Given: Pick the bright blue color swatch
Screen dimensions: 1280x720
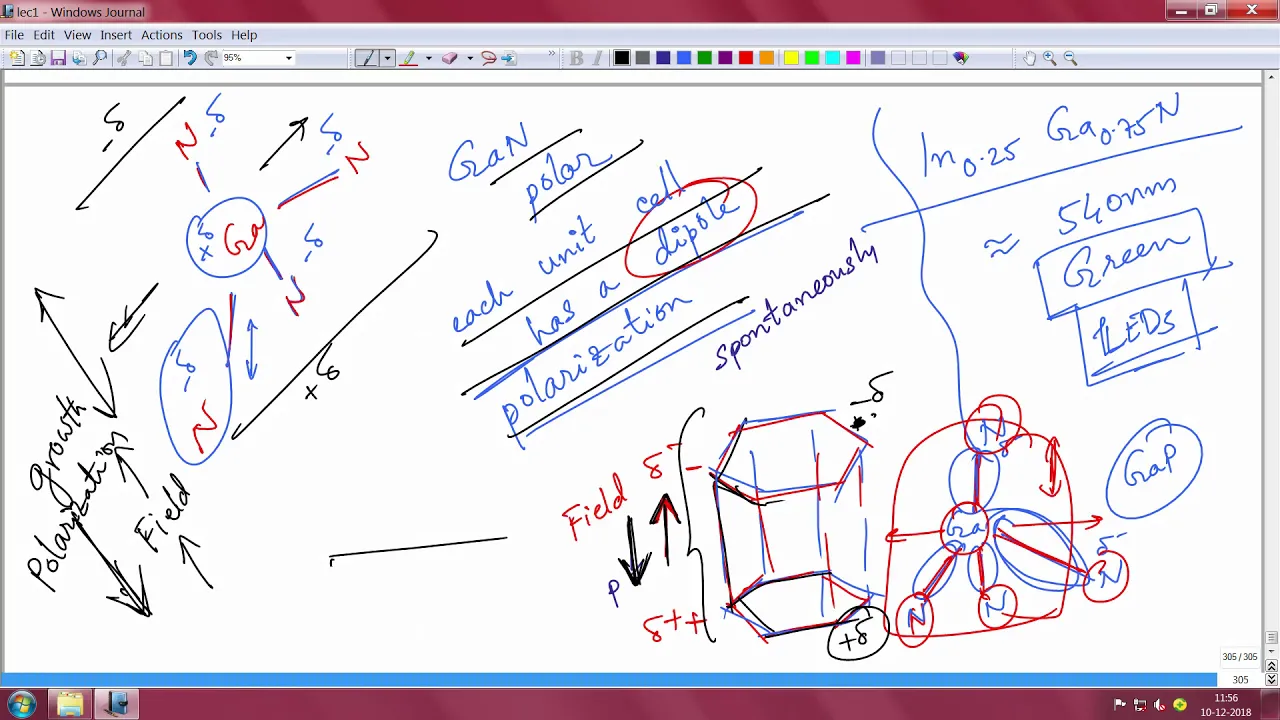Looking at the screenshot, I should 684,58.
